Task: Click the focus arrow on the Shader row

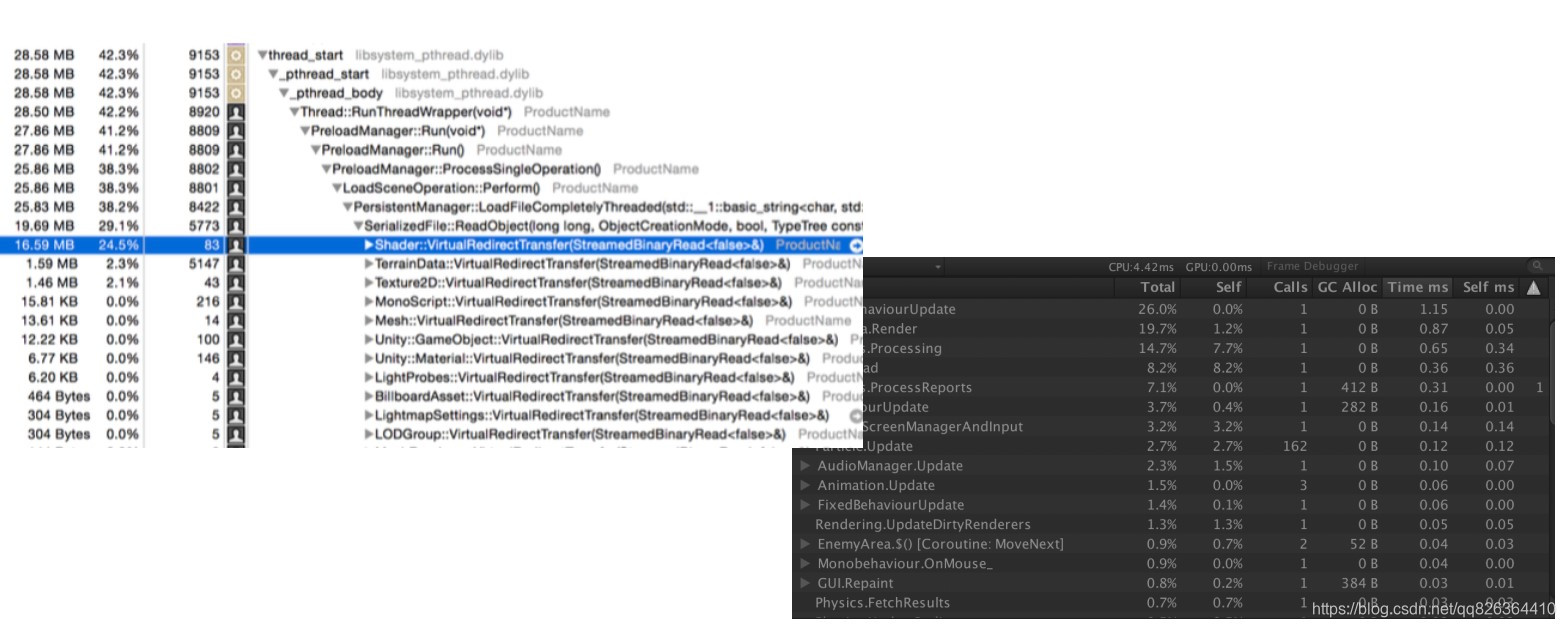Action: (856, 245)
